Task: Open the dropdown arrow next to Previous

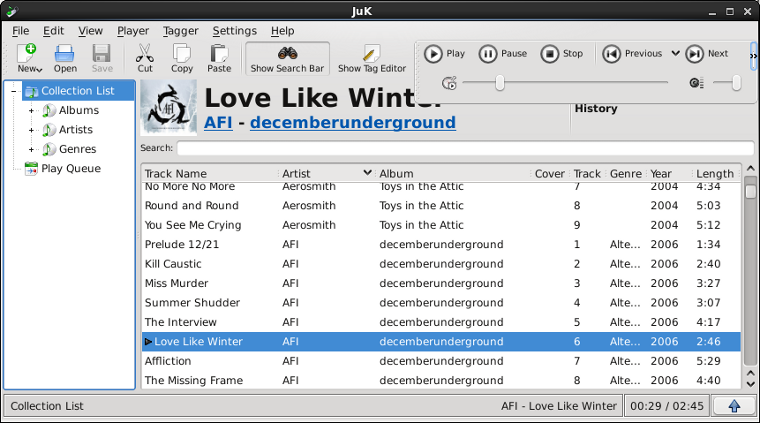Action: 675,54
